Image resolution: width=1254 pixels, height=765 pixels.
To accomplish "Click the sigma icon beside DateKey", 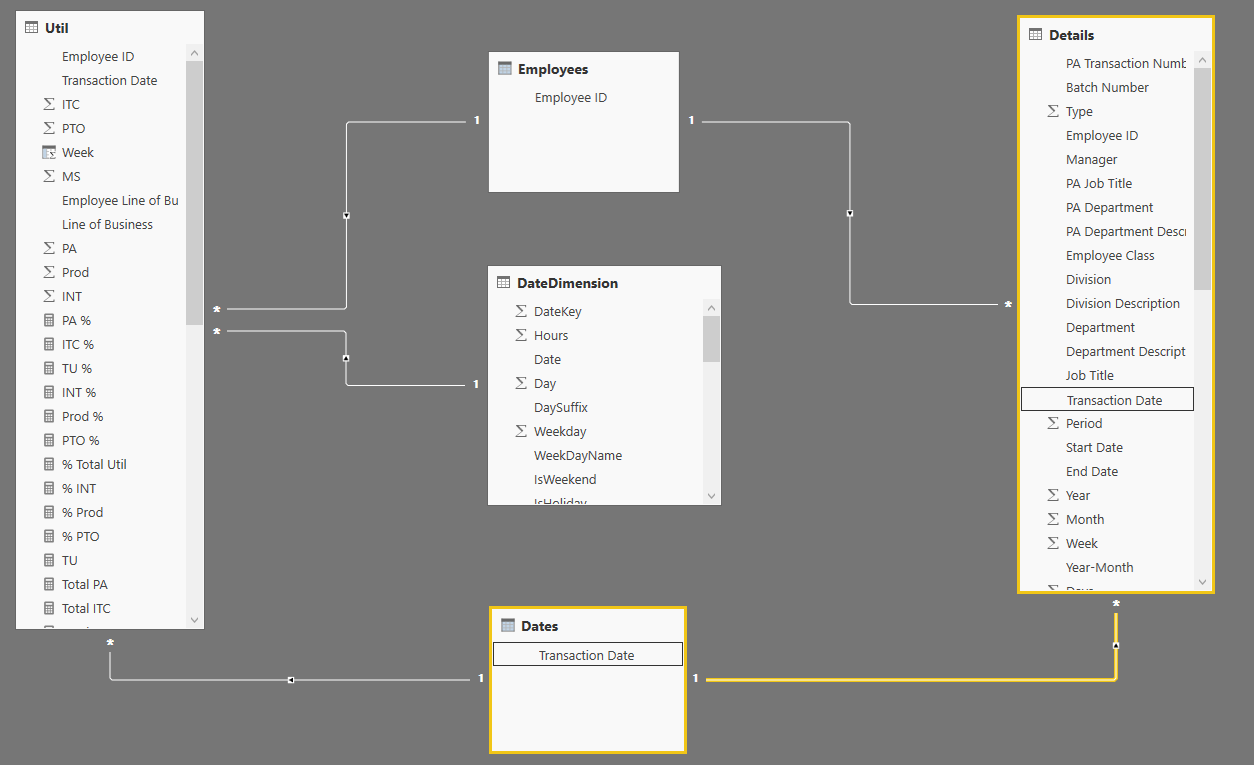I will (x=521, y=311).
